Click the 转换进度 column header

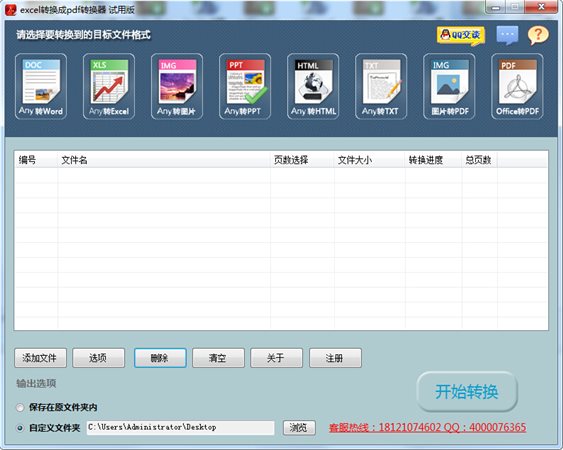(x=433, y=160)
